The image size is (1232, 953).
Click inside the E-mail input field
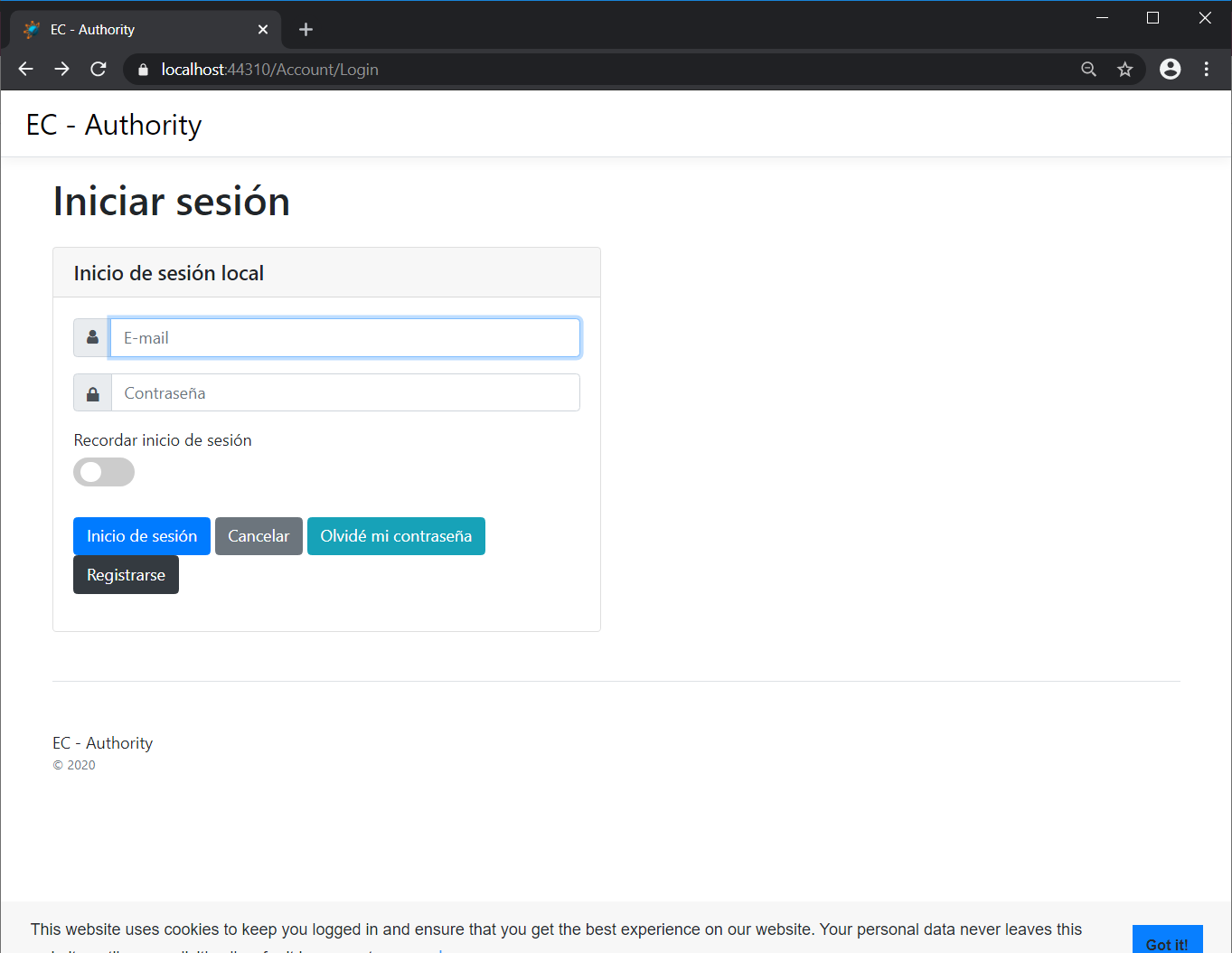(x=344, y=337)
